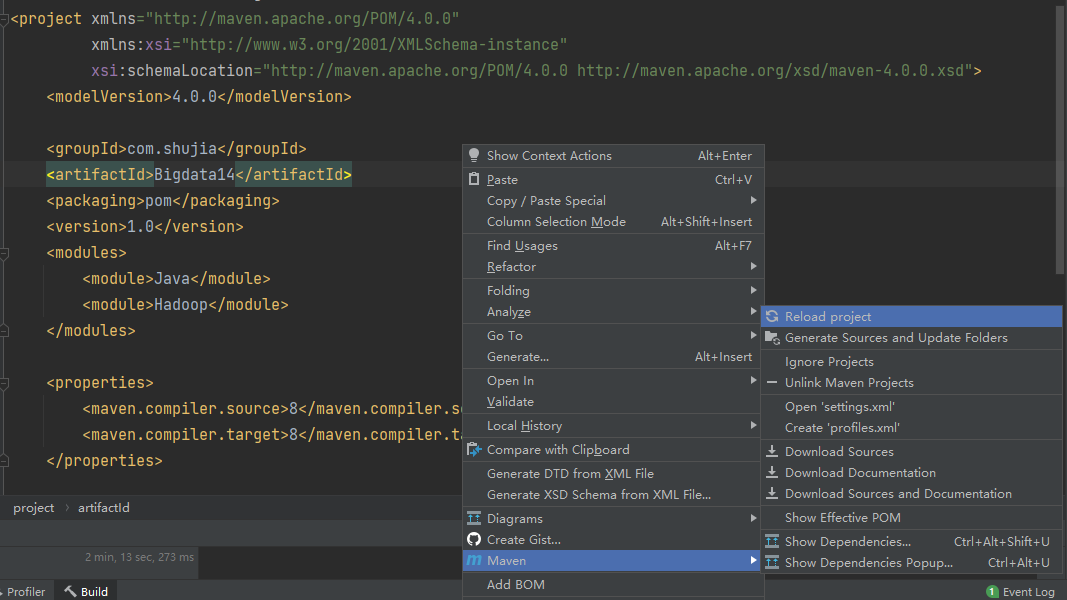The image size is (1067, 600).
Task: Select Find Usages from context menu
Action: pos(522,246)
